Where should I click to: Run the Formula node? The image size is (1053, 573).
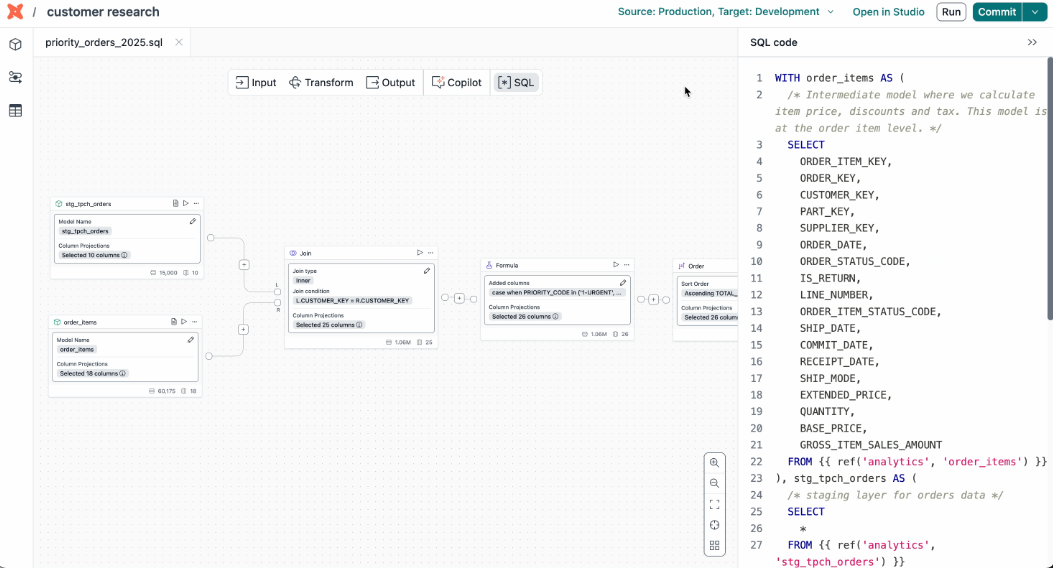click(616, 265)
